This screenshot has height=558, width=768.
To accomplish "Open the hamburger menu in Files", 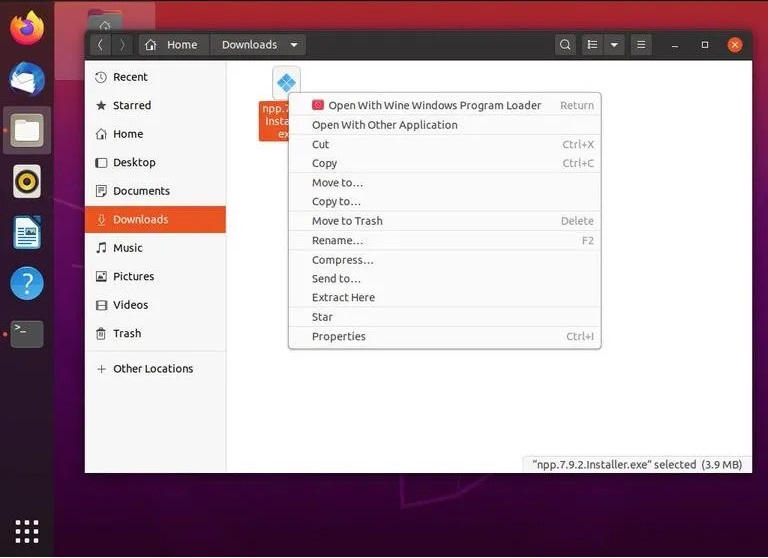I will (641, 45).
